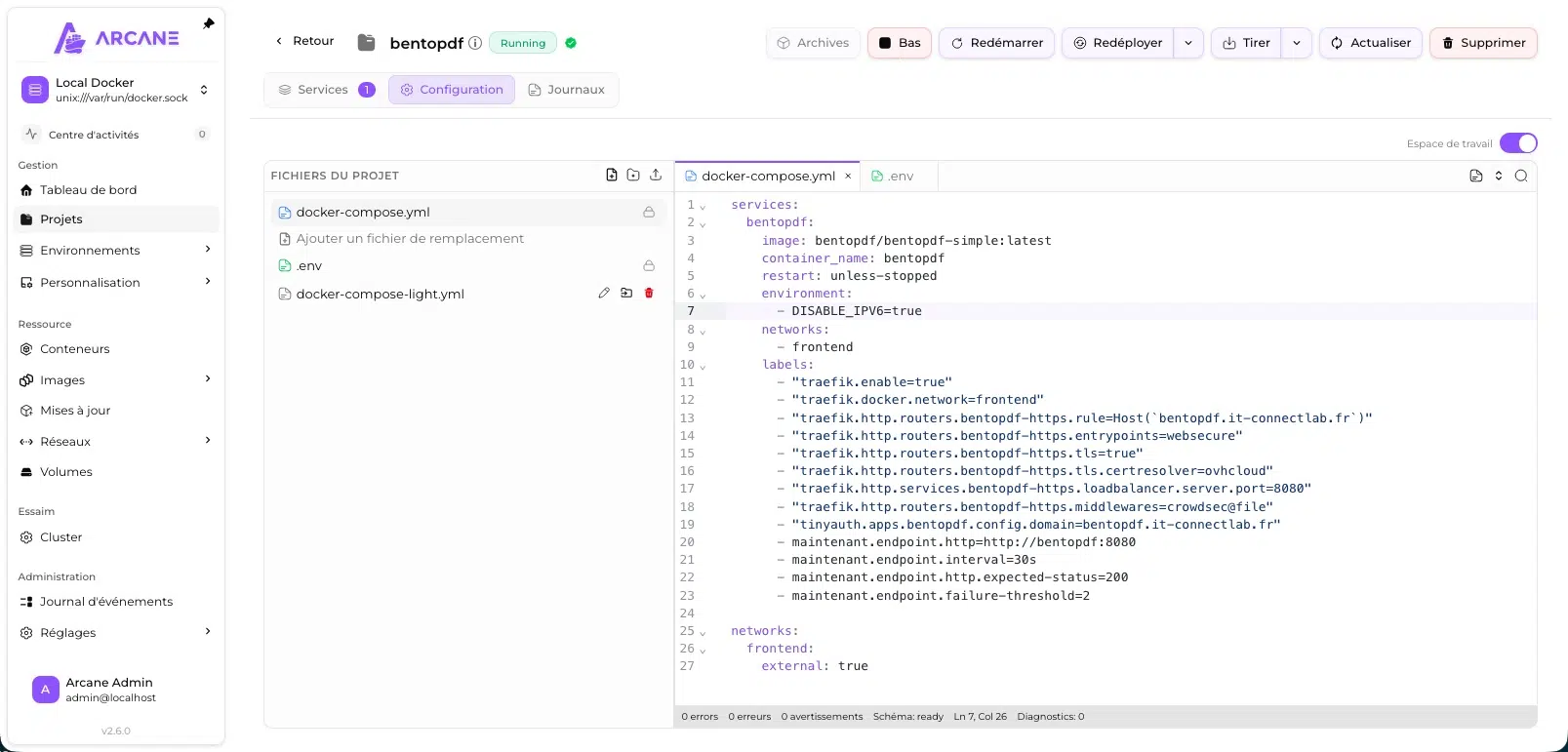Viewport: 1568px width, 752px height.
Task: Click the Ln 7, Col 26 status entry
Action: click(981, 717)
